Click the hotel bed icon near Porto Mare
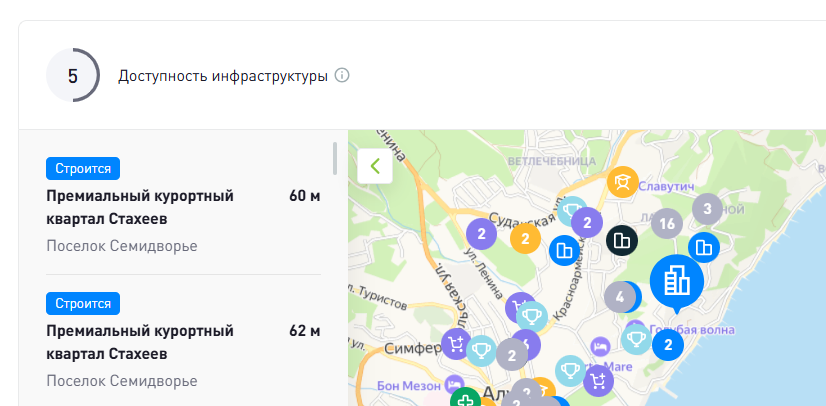Image resolution: width=826 pixels, height=406 pixels. [x=601, y=346]
